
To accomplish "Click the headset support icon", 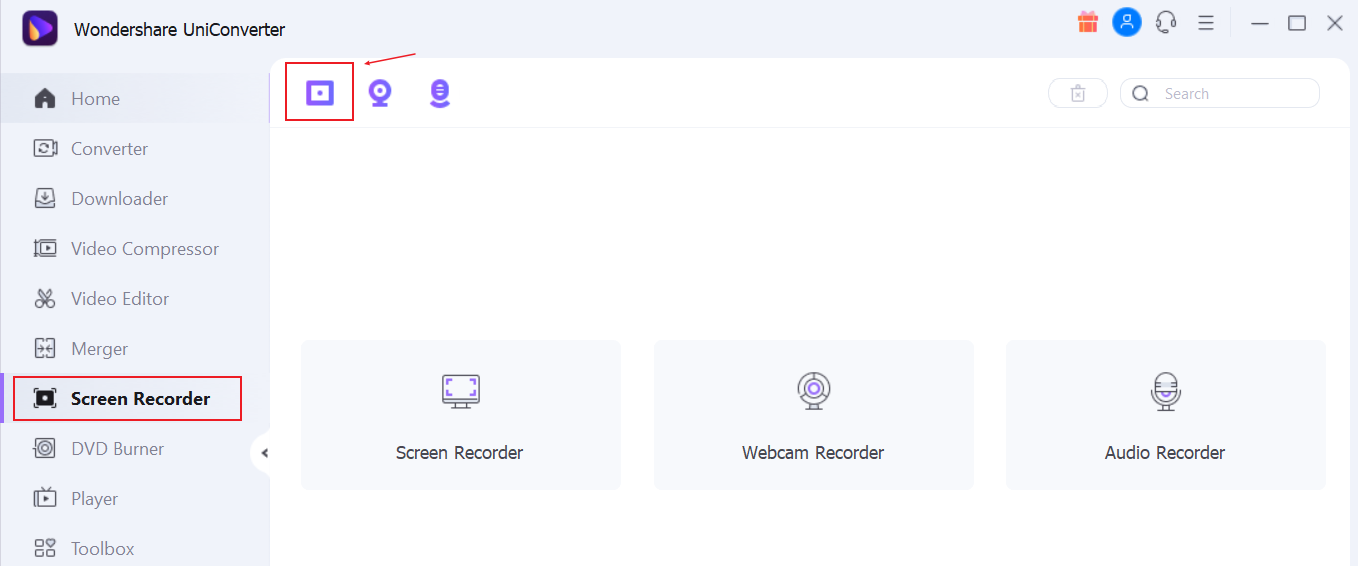I will tap(1165, 23).
